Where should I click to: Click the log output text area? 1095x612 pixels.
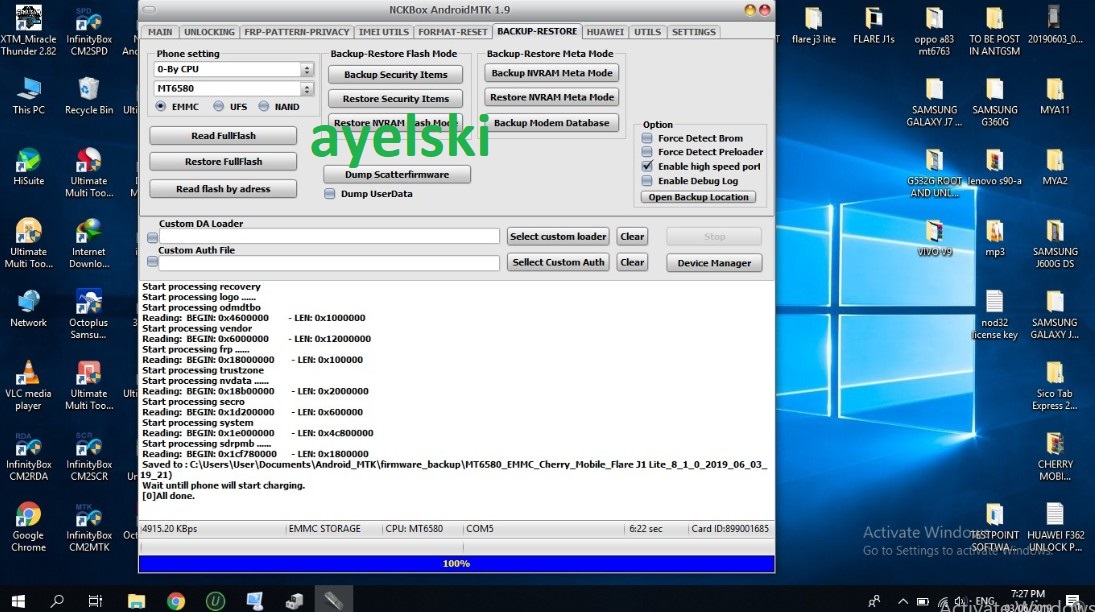coord(457,400)
